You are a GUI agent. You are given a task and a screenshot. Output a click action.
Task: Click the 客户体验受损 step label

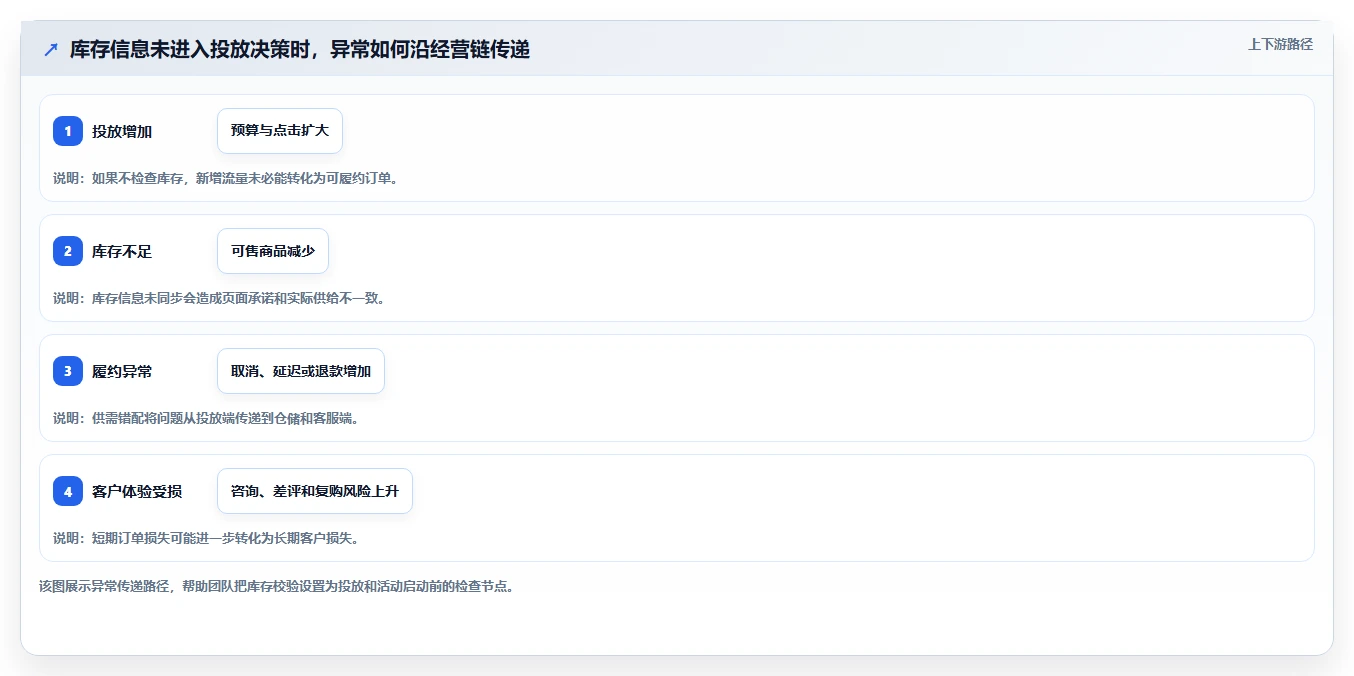click(137, 491)
